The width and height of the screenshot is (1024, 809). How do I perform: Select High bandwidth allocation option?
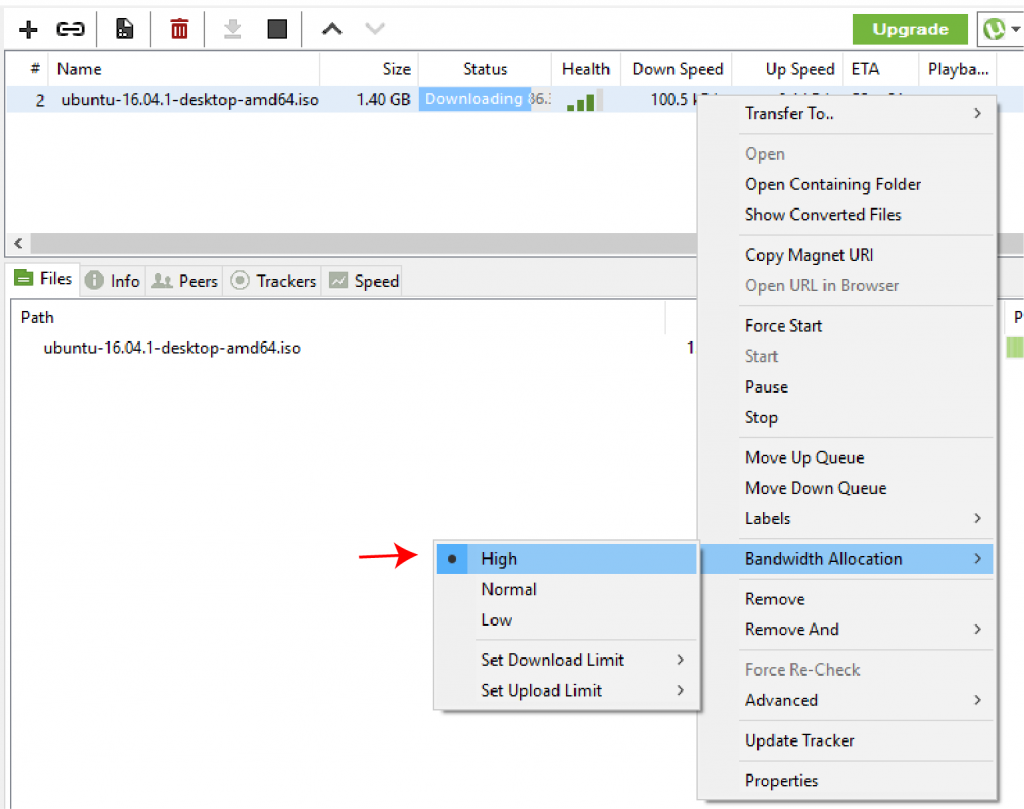[x=566, y=559]
